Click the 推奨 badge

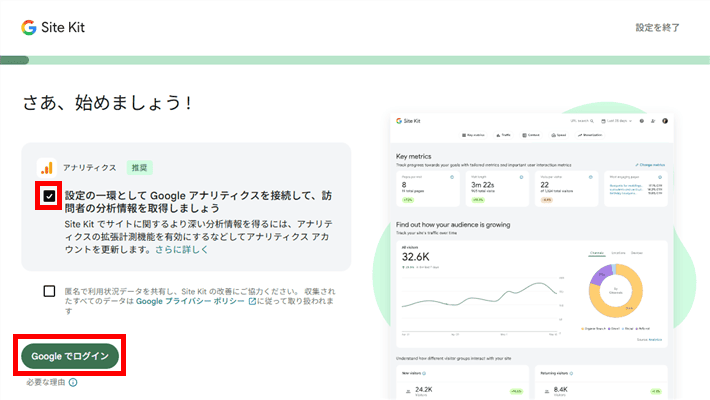tap(139, 168)
